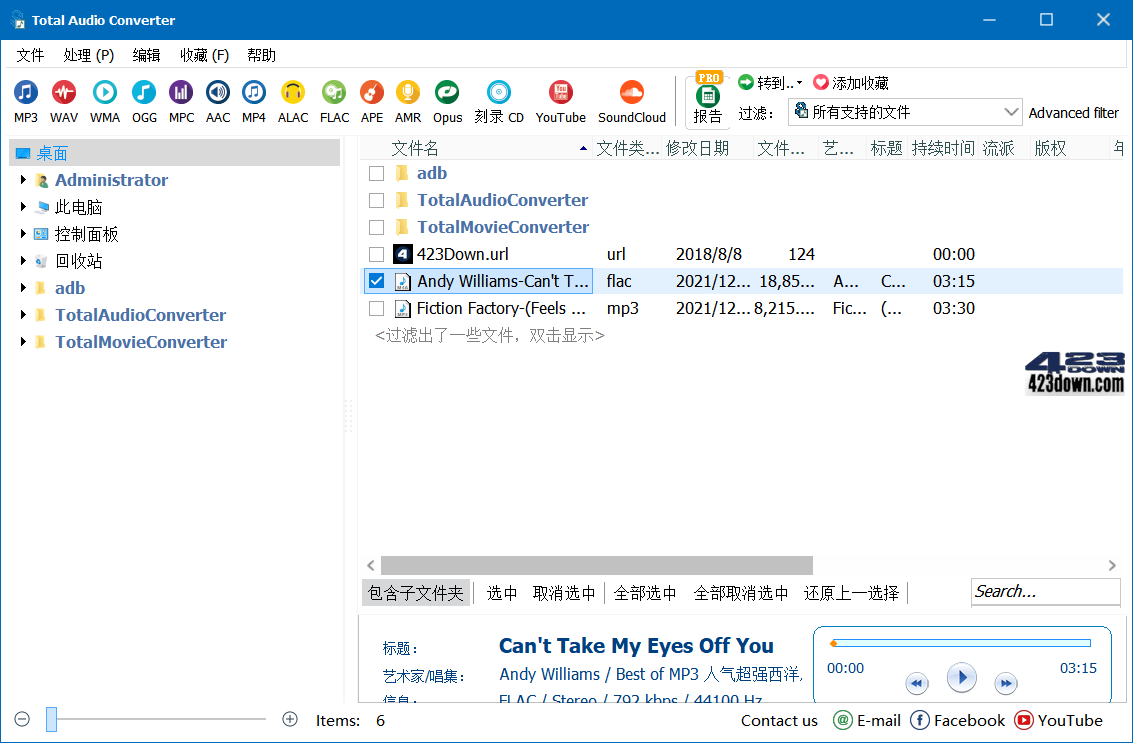Check the Fiction Factory mp3 file

(377, 308)
